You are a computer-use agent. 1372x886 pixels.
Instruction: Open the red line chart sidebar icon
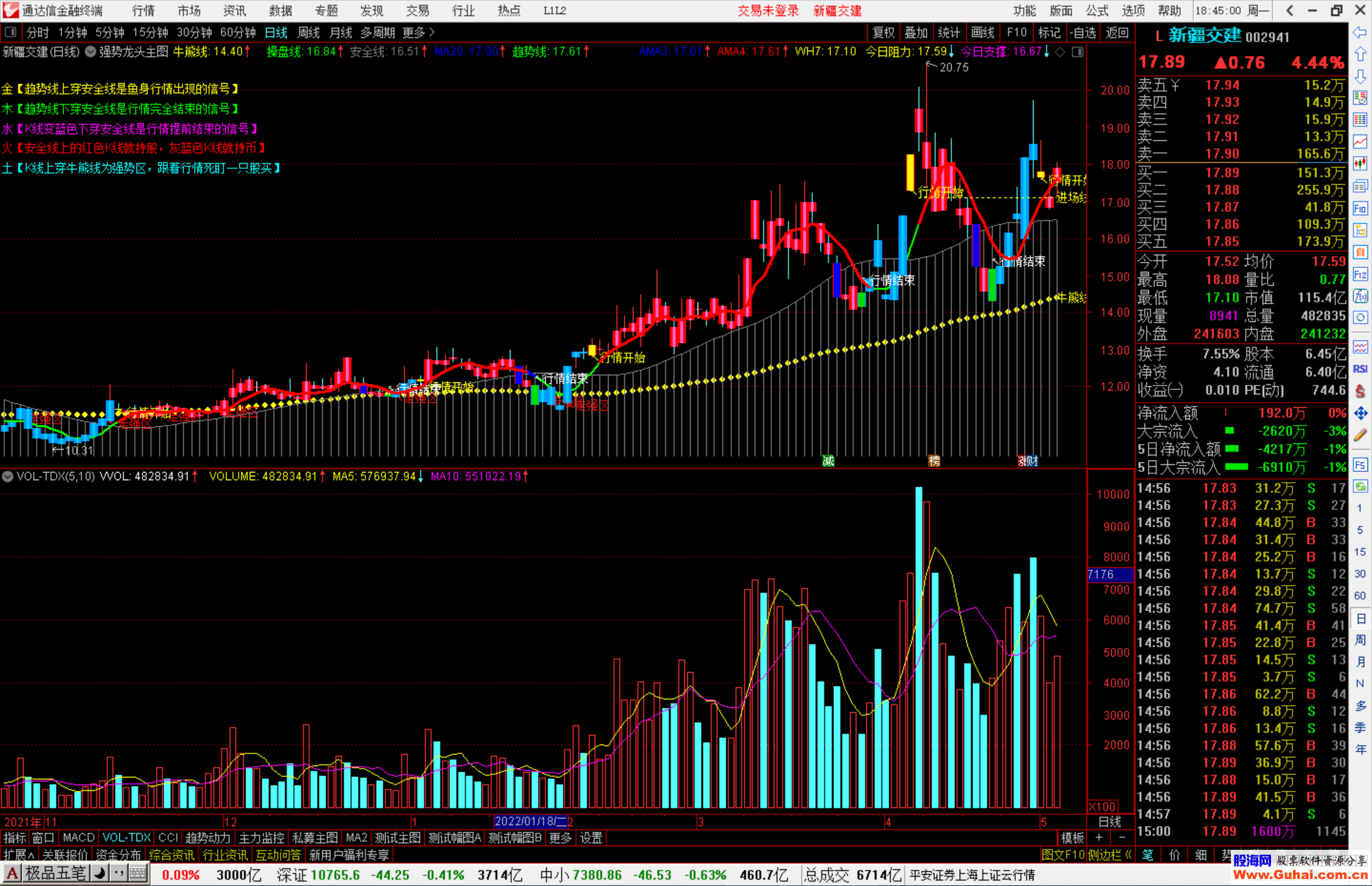(x=1360, y=142)
